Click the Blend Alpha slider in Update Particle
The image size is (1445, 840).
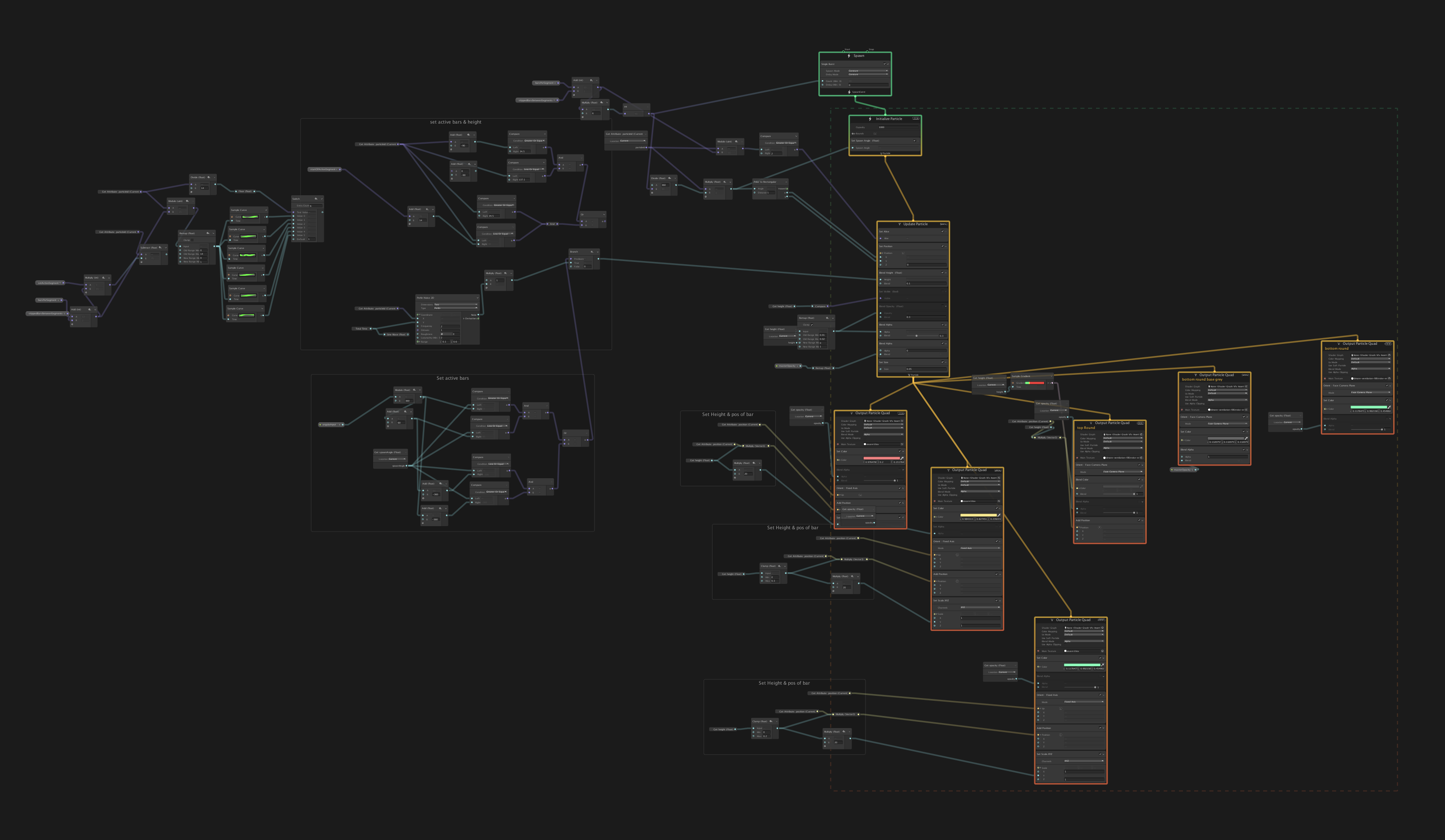pyautogui.click(x=916, y=336)
